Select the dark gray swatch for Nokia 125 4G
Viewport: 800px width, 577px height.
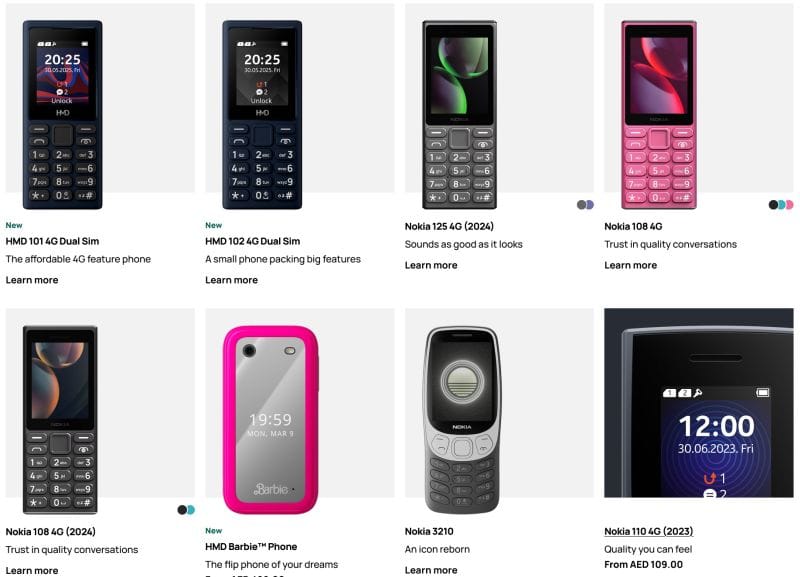coord(581,205)
